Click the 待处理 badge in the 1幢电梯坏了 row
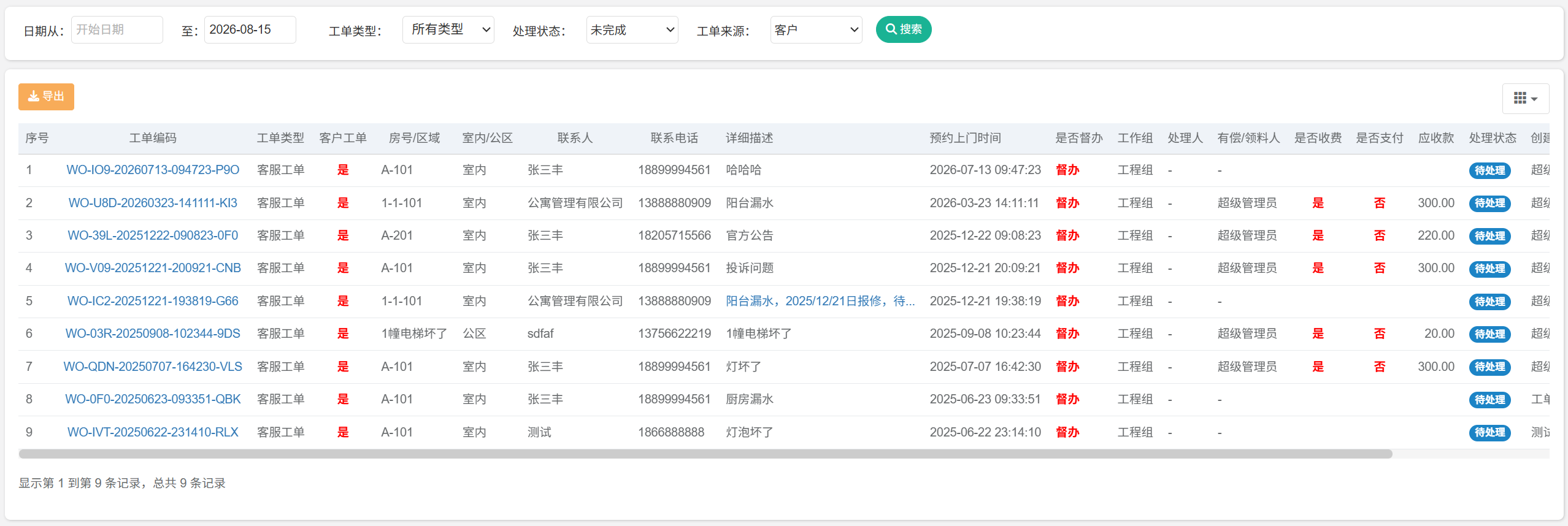The image size is (1568, 526). 1489,334
